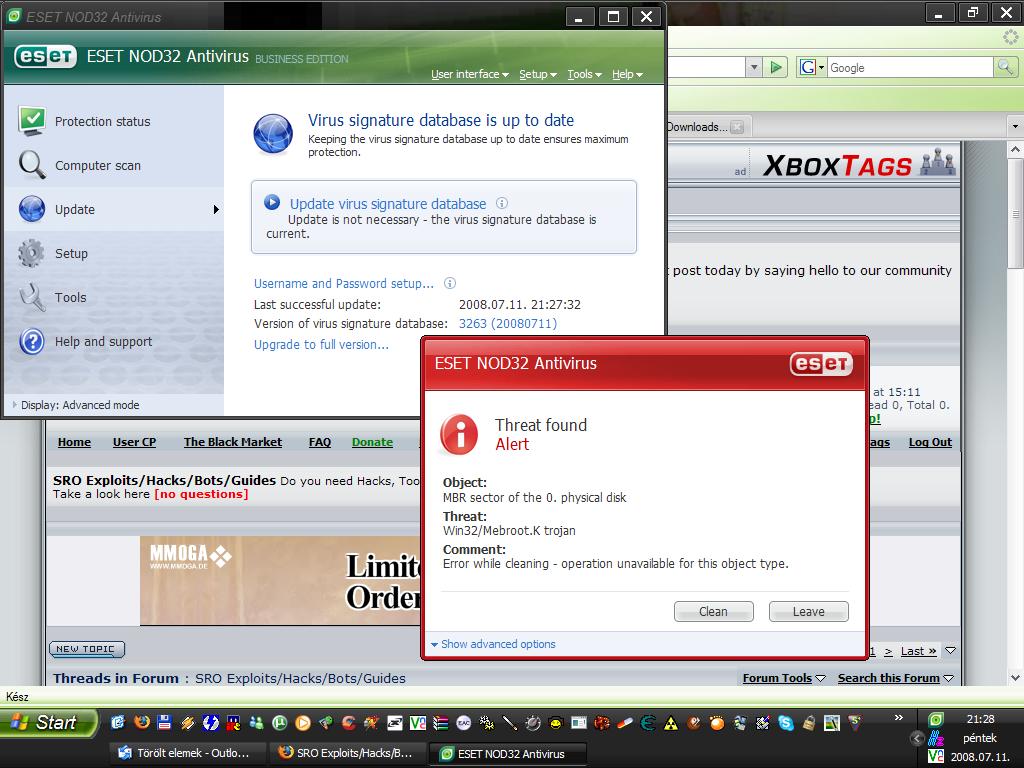The width and height of the screenshot is (1024, 768).
Task: Click the floppy disk quick launch icon
Action: pos(165,722)
